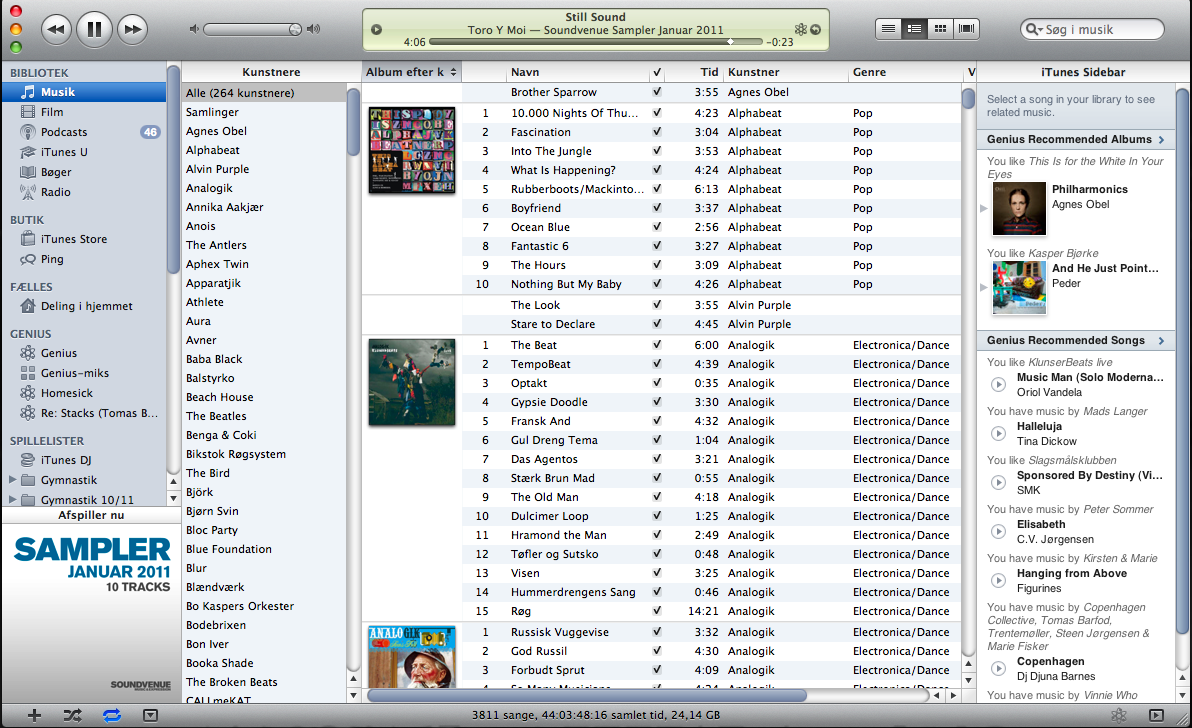This screenshot has height=728, width=1192.
Task: Open the Philharmonics album link
Action: click(x=1089, y=189)
